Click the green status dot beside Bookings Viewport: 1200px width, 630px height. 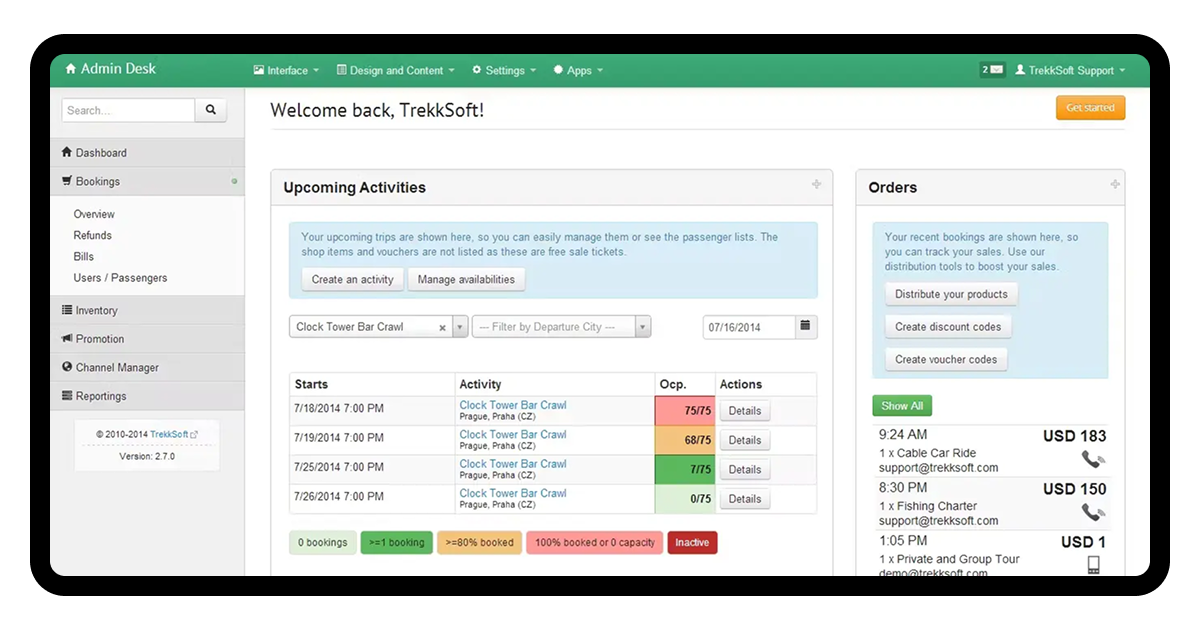tap(234, 181)
